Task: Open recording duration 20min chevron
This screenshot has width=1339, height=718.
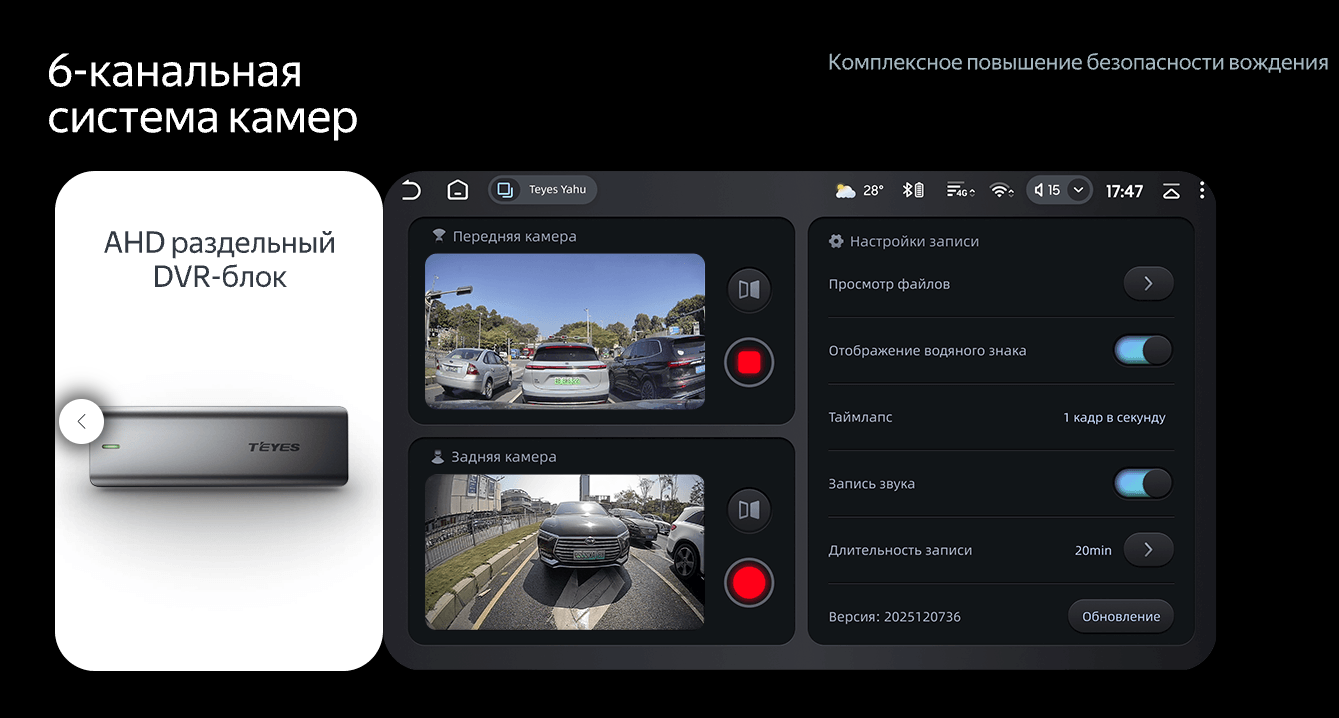Action: [1148, 550]
